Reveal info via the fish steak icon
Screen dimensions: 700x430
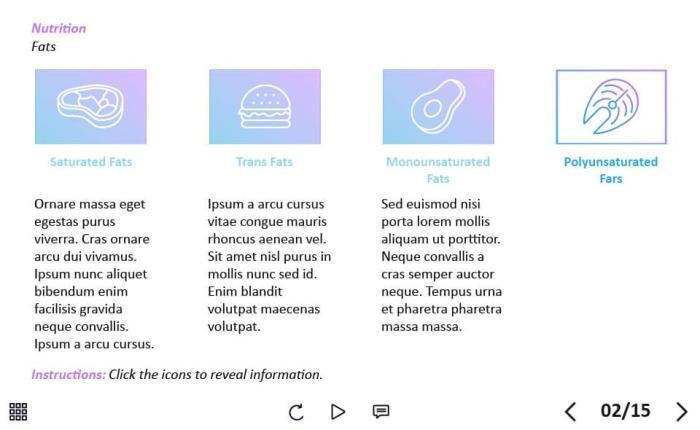click(611, 106)
